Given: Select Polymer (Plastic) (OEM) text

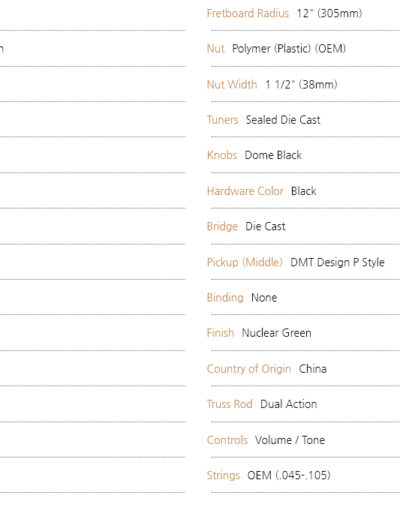Looking at the screenshot, I should point(289,49).
